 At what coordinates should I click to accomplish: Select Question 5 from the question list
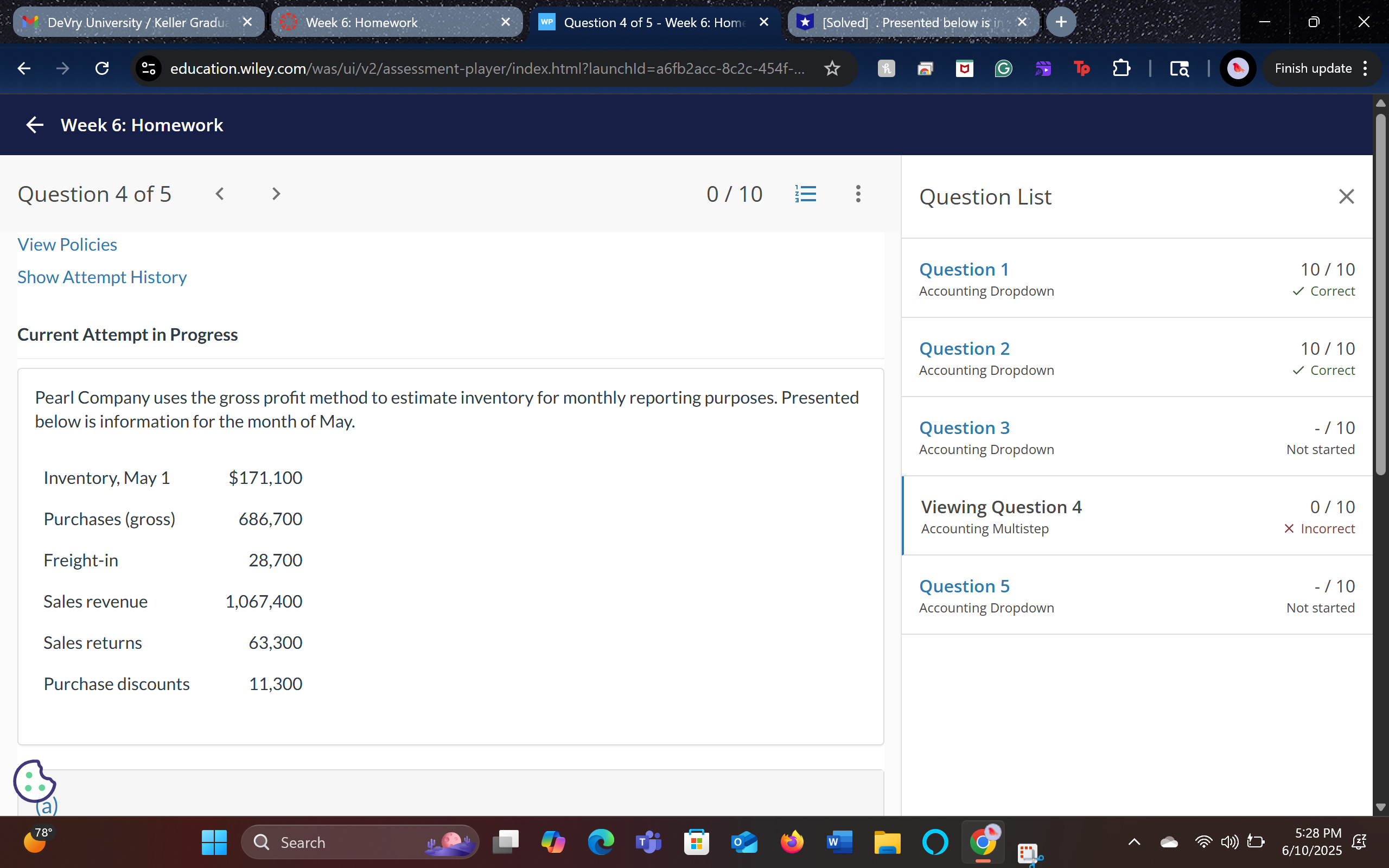click(x=964, y=586)
